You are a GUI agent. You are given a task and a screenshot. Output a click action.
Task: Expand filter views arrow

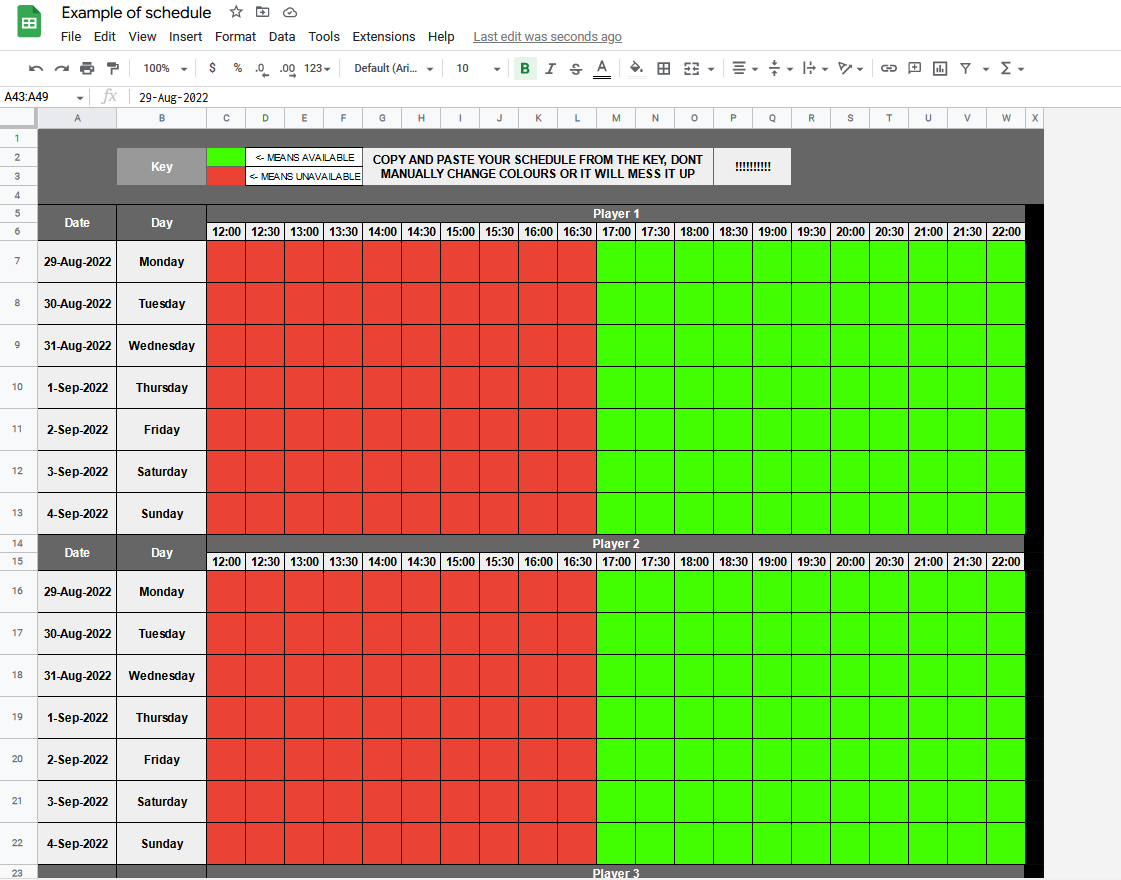(x=986, y=69)
